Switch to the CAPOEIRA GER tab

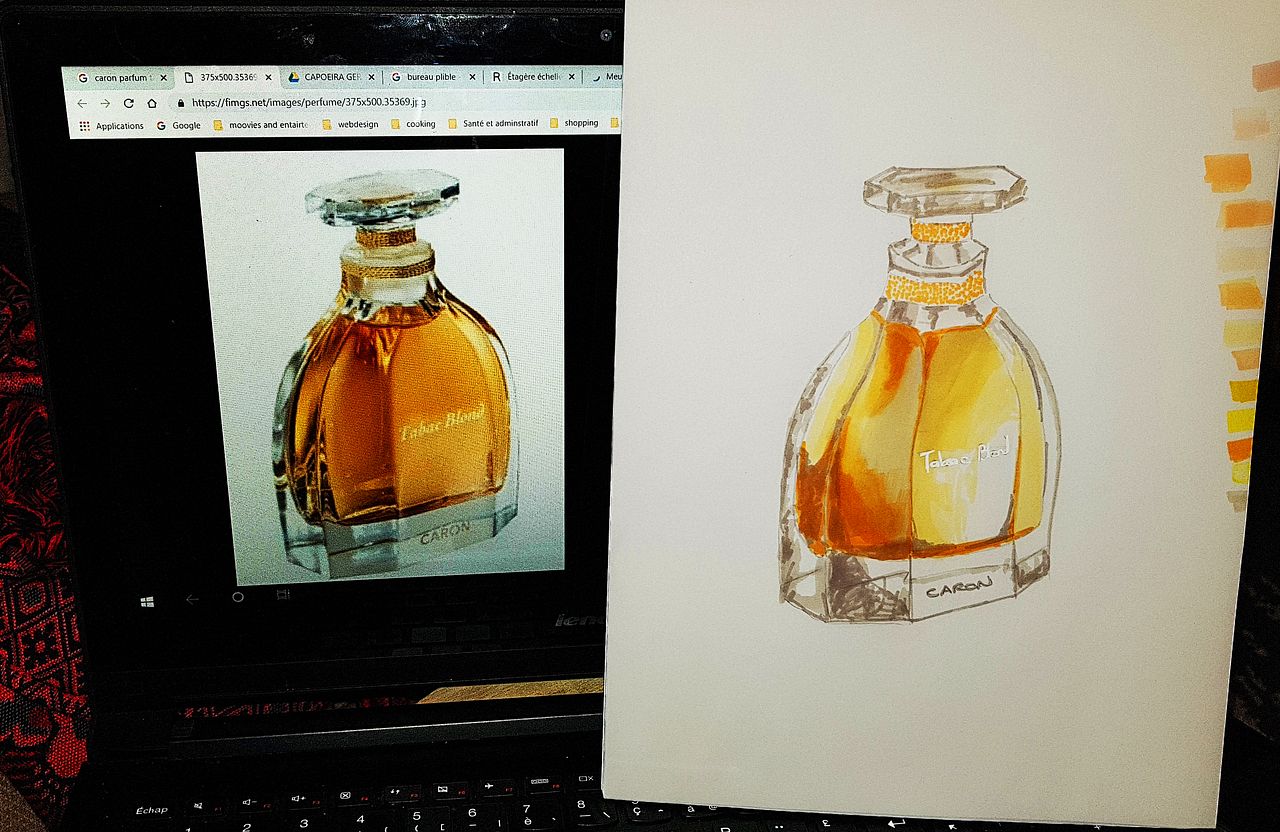[332, 77]
